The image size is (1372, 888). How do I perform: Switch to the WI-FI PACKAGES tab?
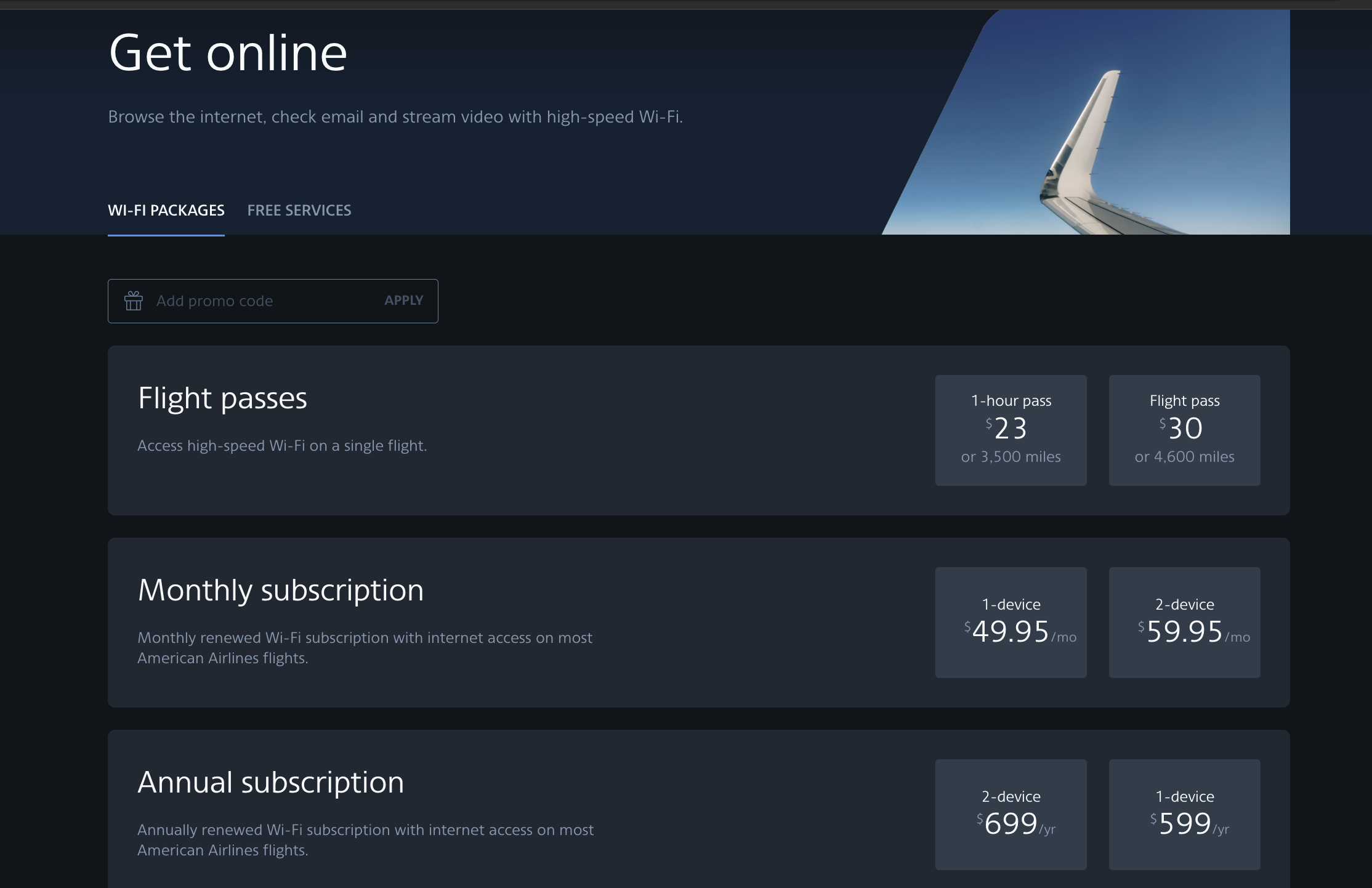point(166,211)
